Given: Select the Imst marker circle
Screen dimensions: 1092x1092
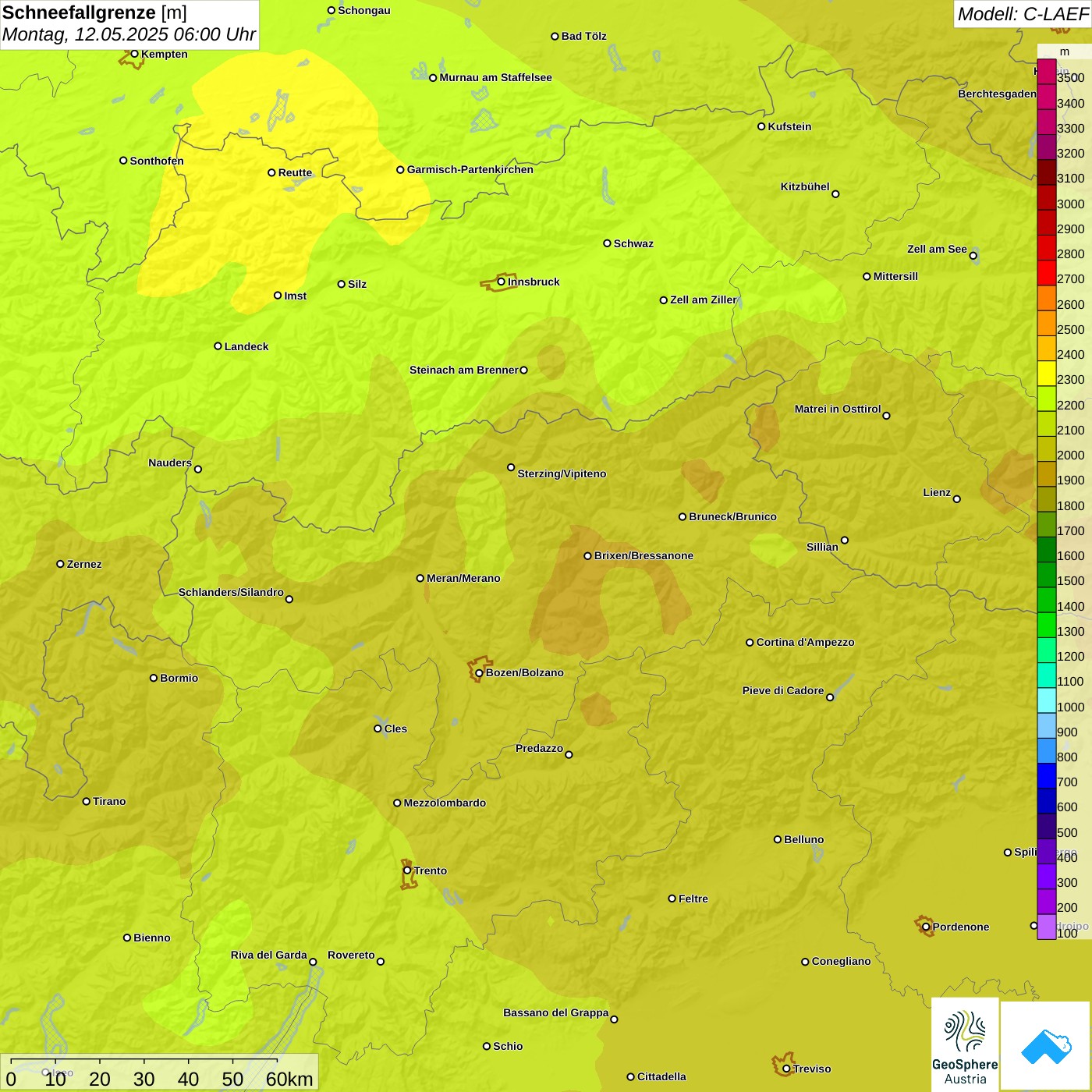Looking at the screenshot, I should tap(278, 296).
